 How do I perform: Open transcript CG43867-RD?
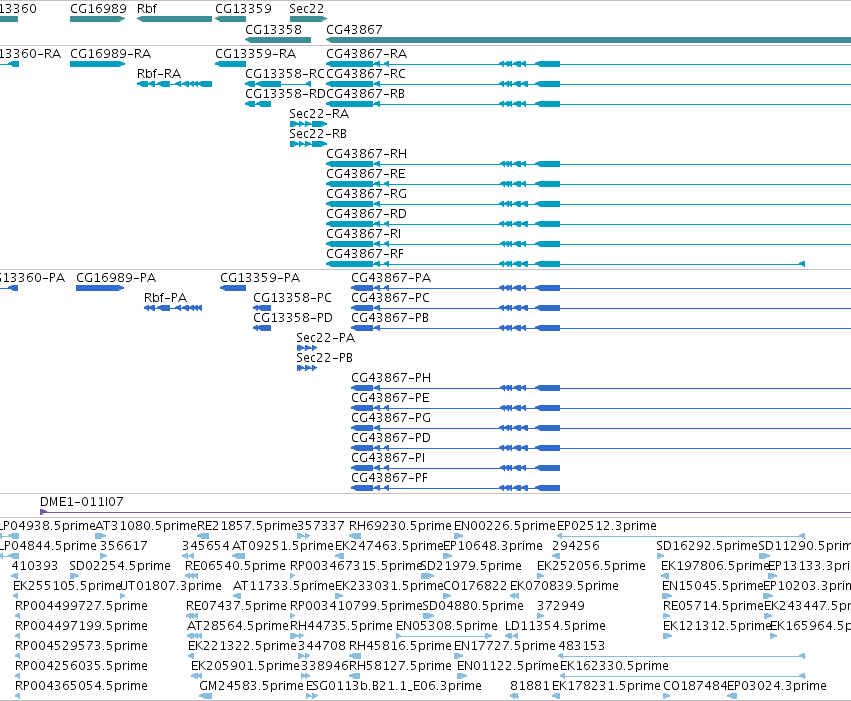coord(366,214)
